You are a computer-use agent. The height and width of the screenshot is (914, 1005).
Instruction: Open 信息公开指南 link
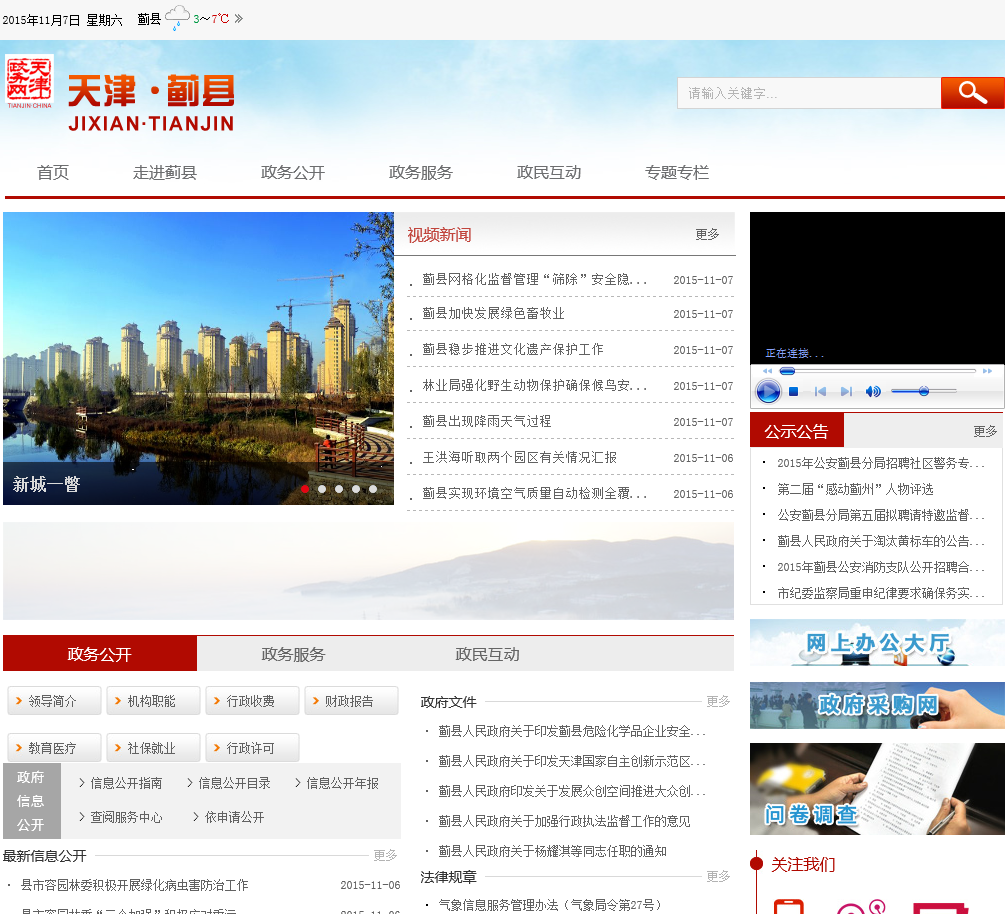tap(126, 783)
